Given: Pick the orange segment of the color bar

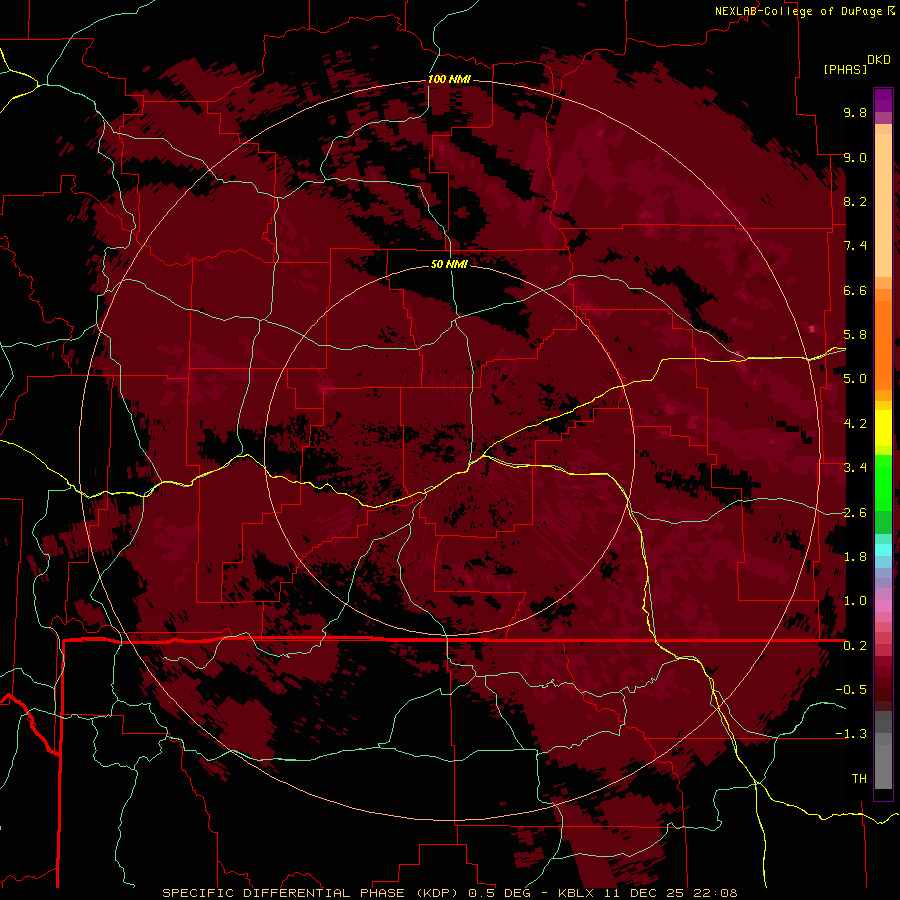Looking at the screenshot, I should (x=883, y=344).
